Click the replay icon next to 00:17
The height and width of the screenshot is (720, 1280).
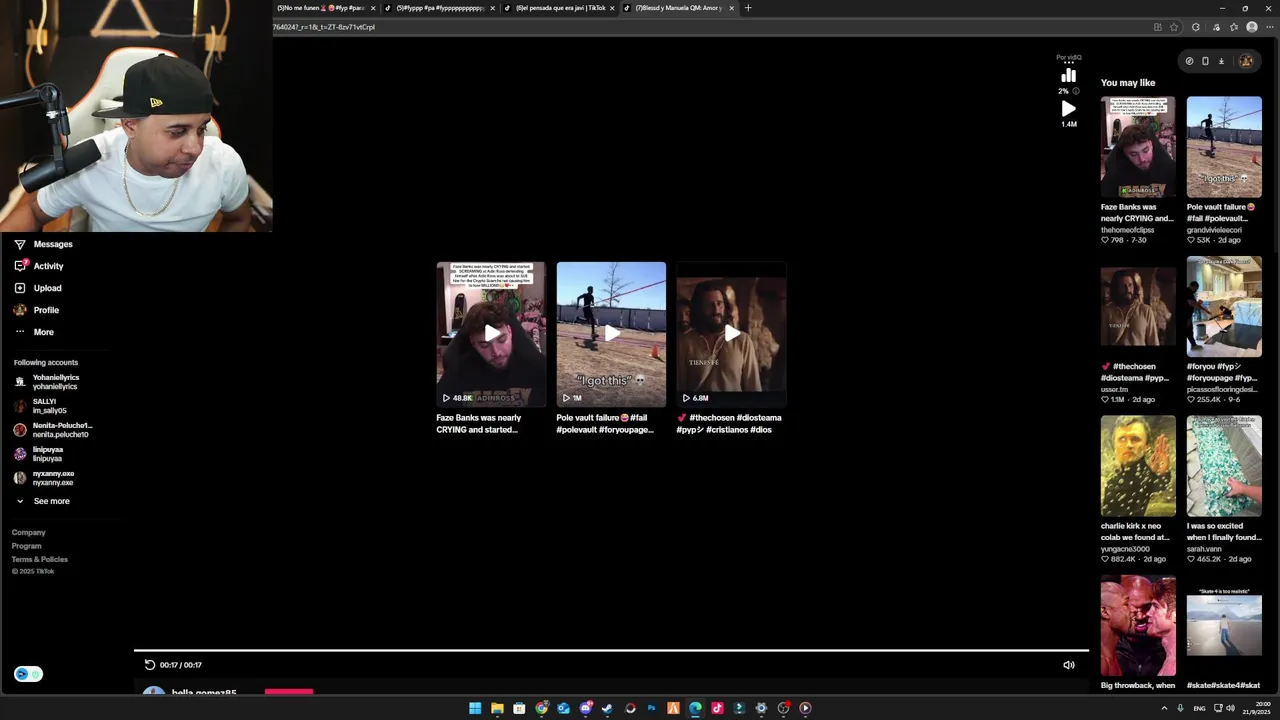pyautogui.click(x=150, y=665)
